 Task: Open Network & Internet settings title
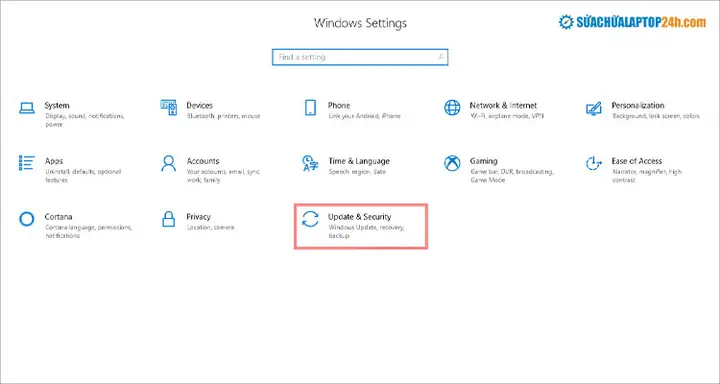(503, 105)
